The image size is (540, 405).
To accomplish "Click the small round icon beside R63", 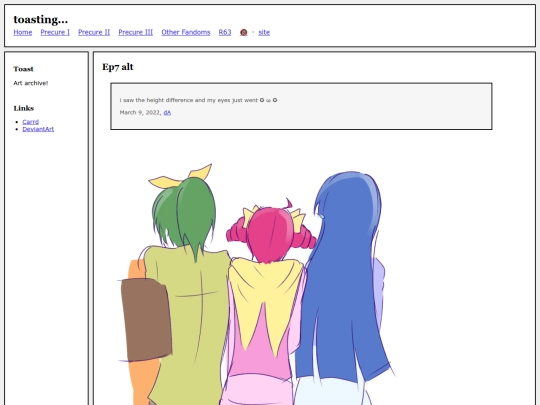I will [243, 32].
